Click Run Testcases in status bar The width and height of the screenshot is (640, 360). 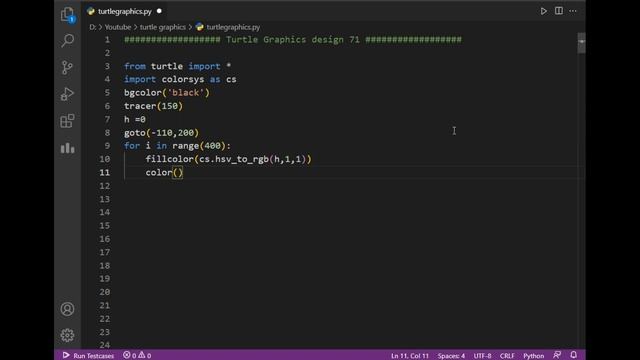[x=88, y=356]
